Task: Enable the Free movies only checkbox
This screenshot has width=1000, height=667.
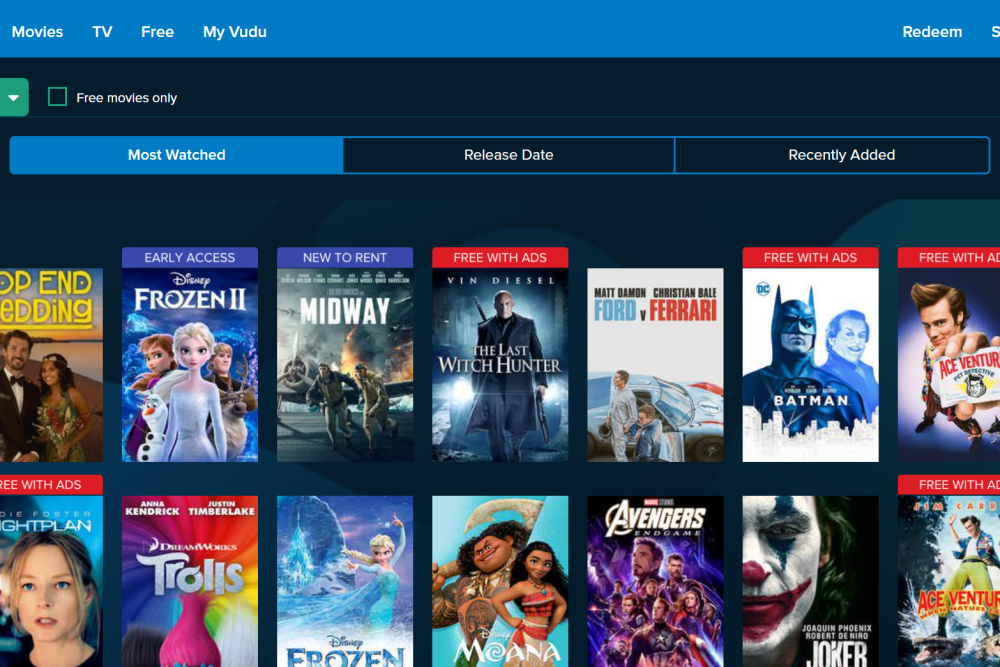Action: click(57, 97)
